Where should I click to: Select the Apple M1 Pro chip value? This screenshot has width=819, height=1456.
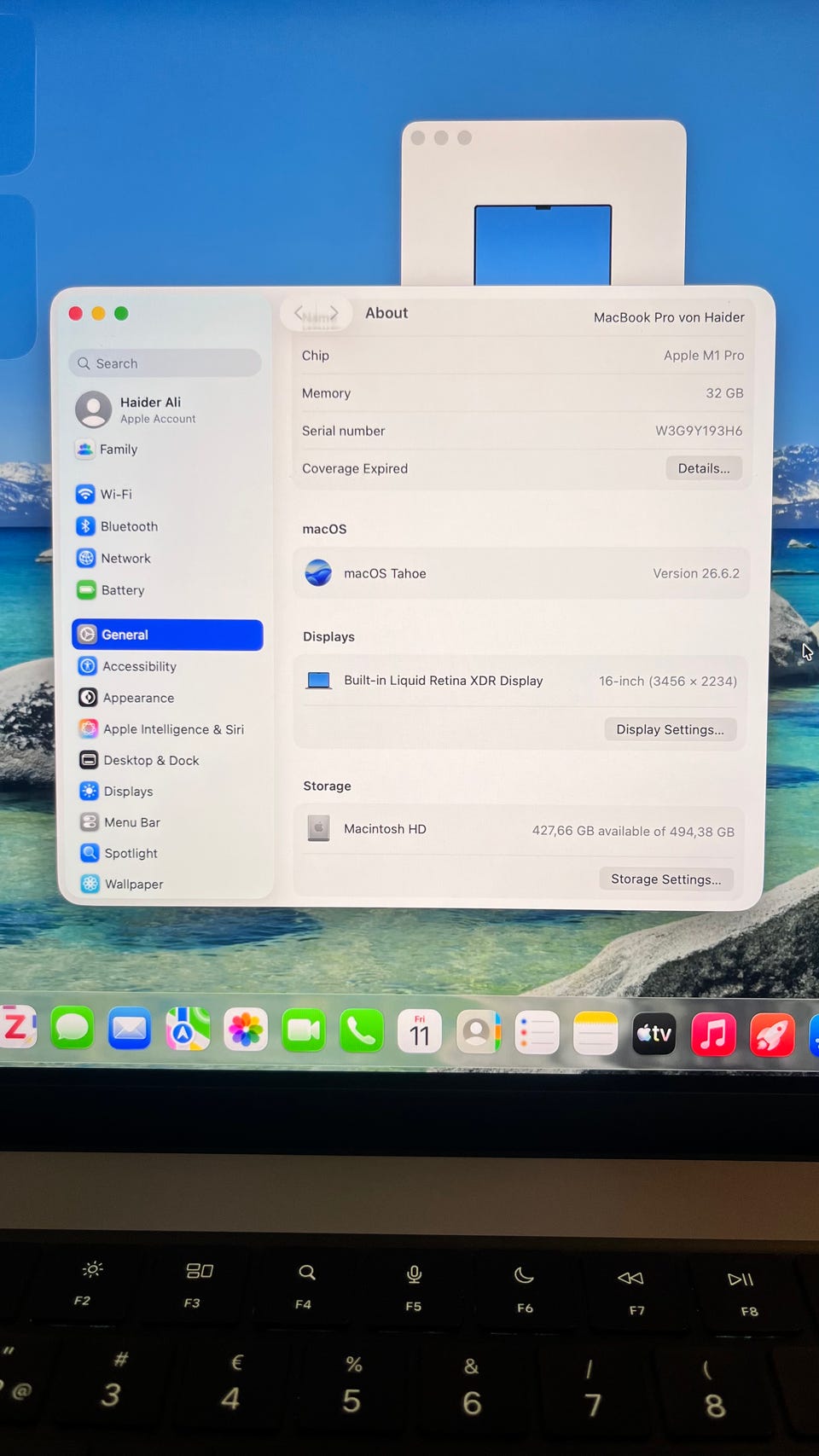704,356
